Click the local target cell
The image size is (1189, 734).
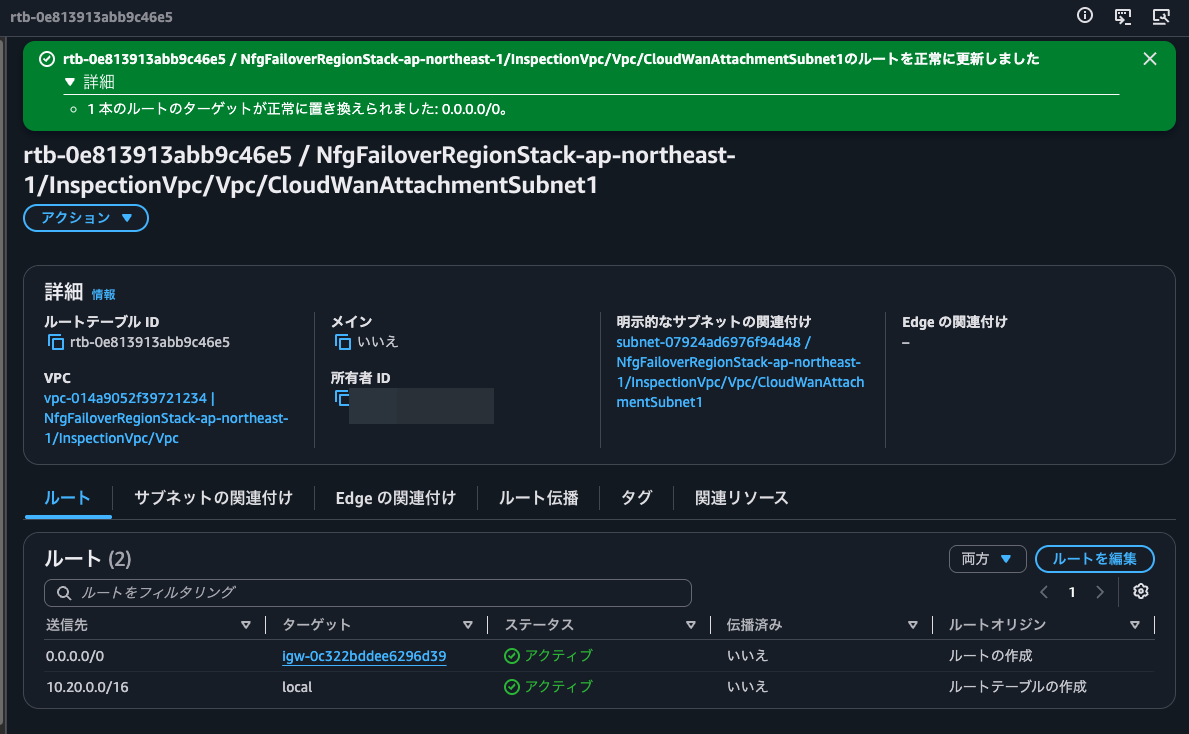coord(297,687)
